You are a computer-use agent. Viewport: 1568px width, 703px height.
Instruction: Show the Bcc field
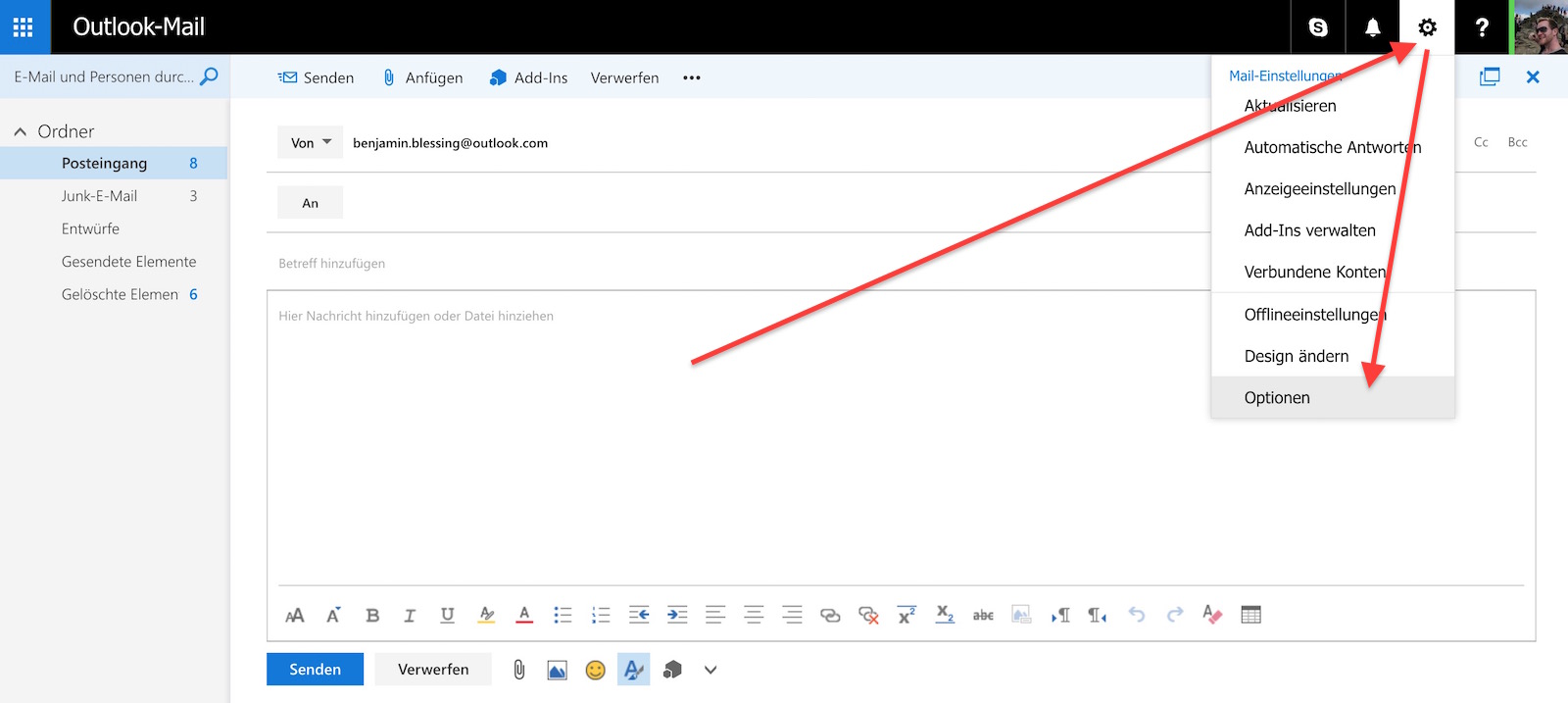[1517, 142]
